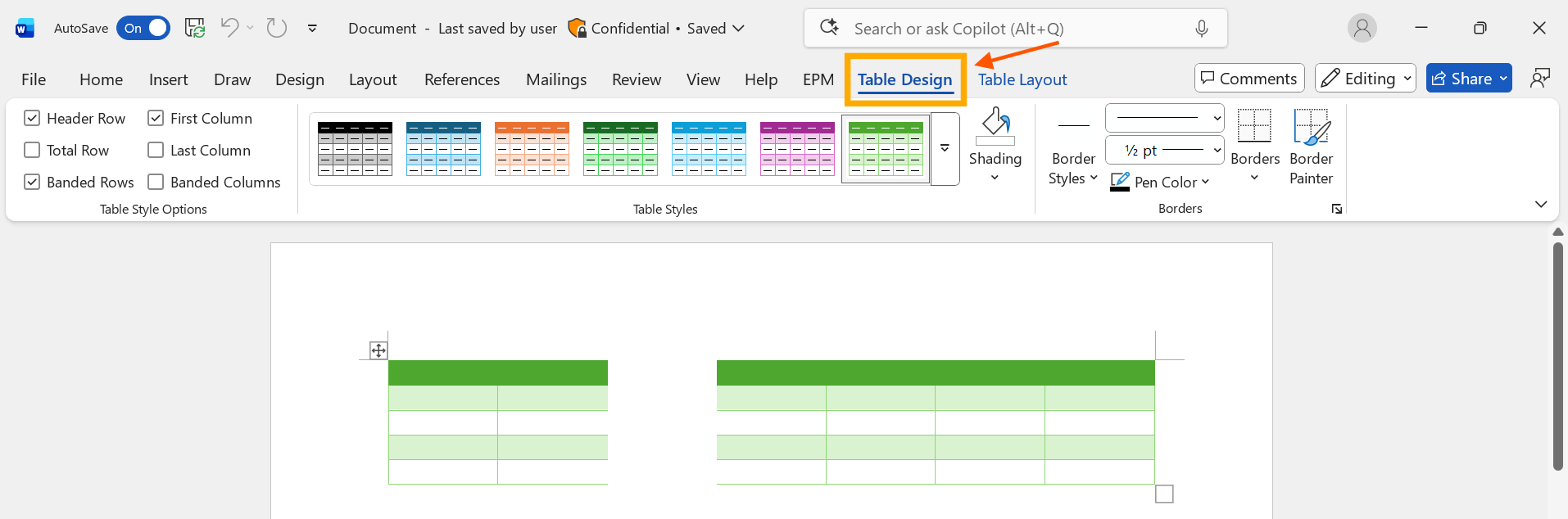Open the Borders dialog launcher

coord(1337,209)
